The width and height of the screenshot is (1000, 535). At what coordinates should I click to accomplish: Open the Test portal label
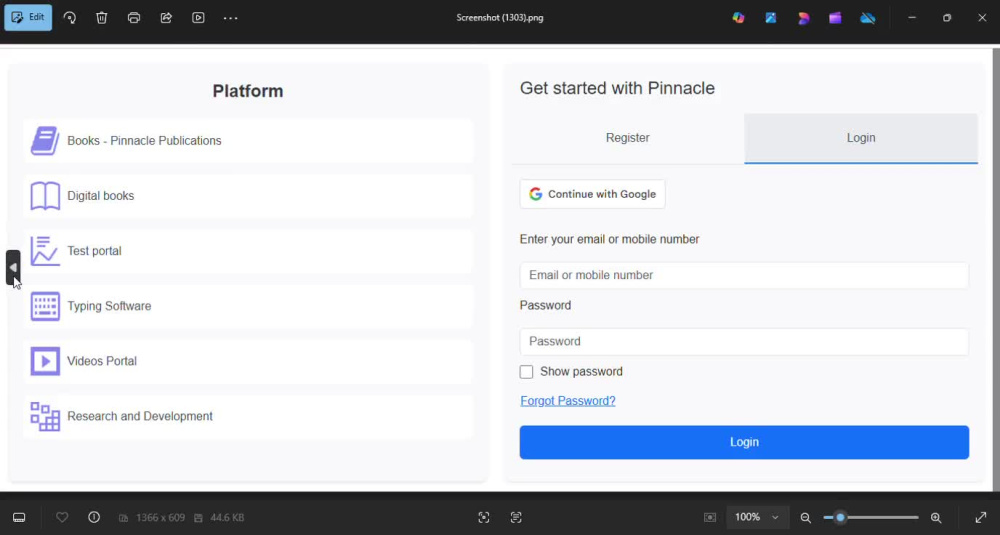coord(94,251)
